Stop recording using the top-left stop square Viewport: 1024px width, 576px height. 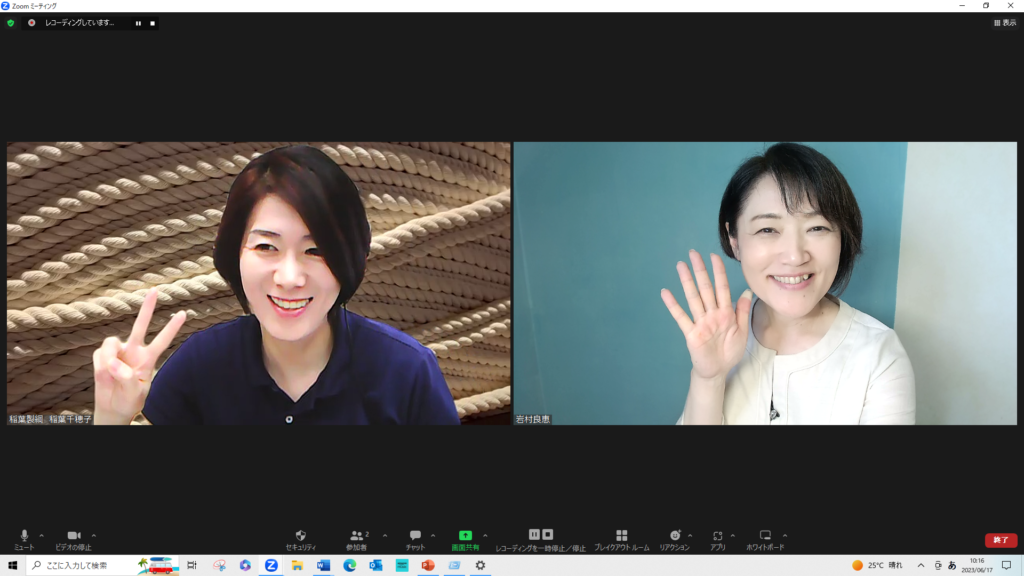tap(152, 23)
